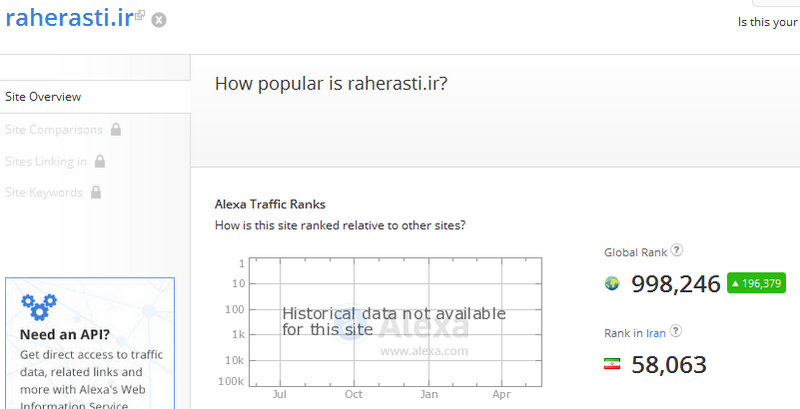Click the Global Rank help question mark
This screenshot has height=409, width=800.
(x=677, y=250)
